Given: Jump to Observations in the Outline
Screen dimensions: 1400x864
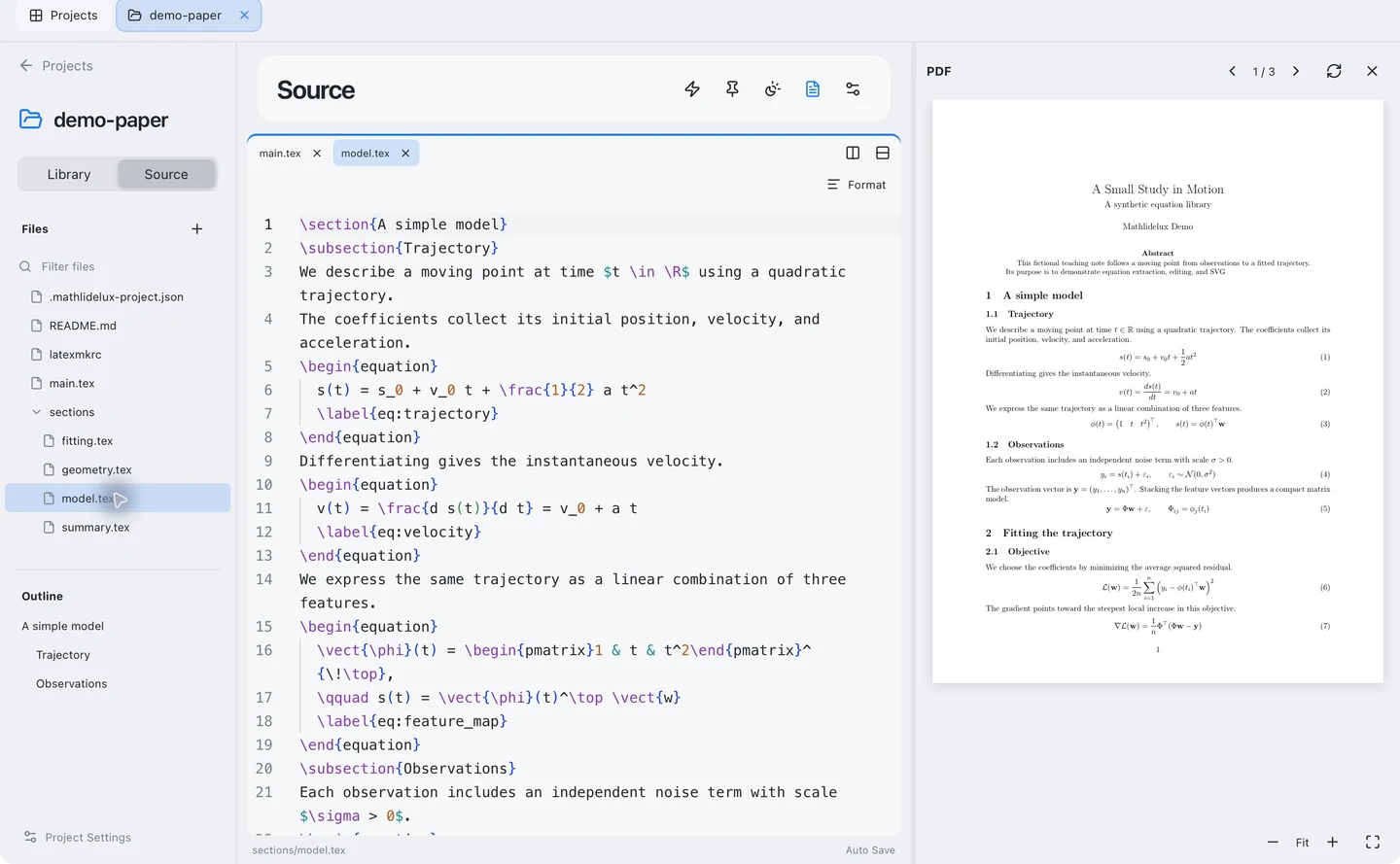Looking at the screenshot, I should tap(72, 684).
